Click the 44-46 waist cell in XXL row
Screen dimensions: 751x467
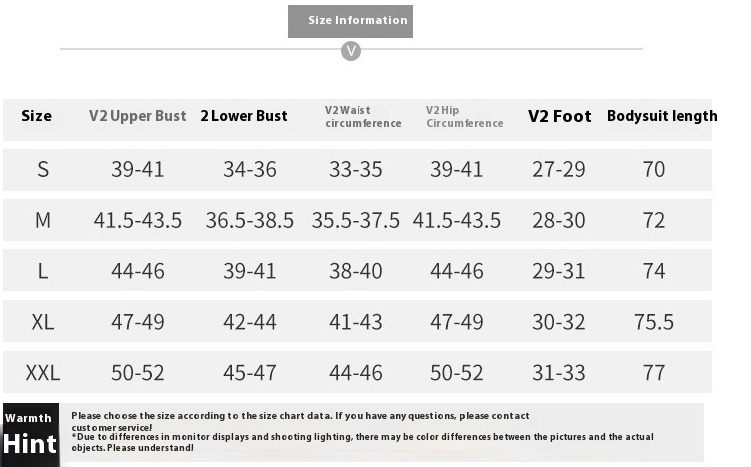pos(355,373)
